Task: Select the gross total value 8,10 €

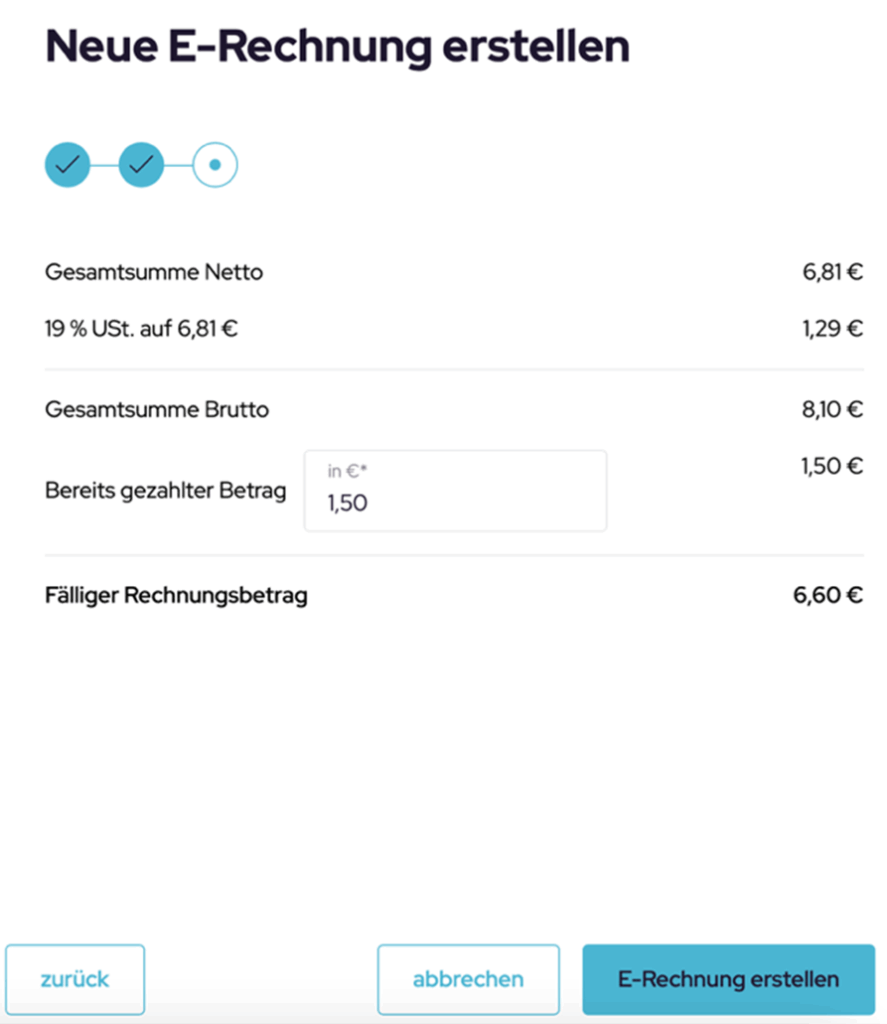Action: (832, 409)
